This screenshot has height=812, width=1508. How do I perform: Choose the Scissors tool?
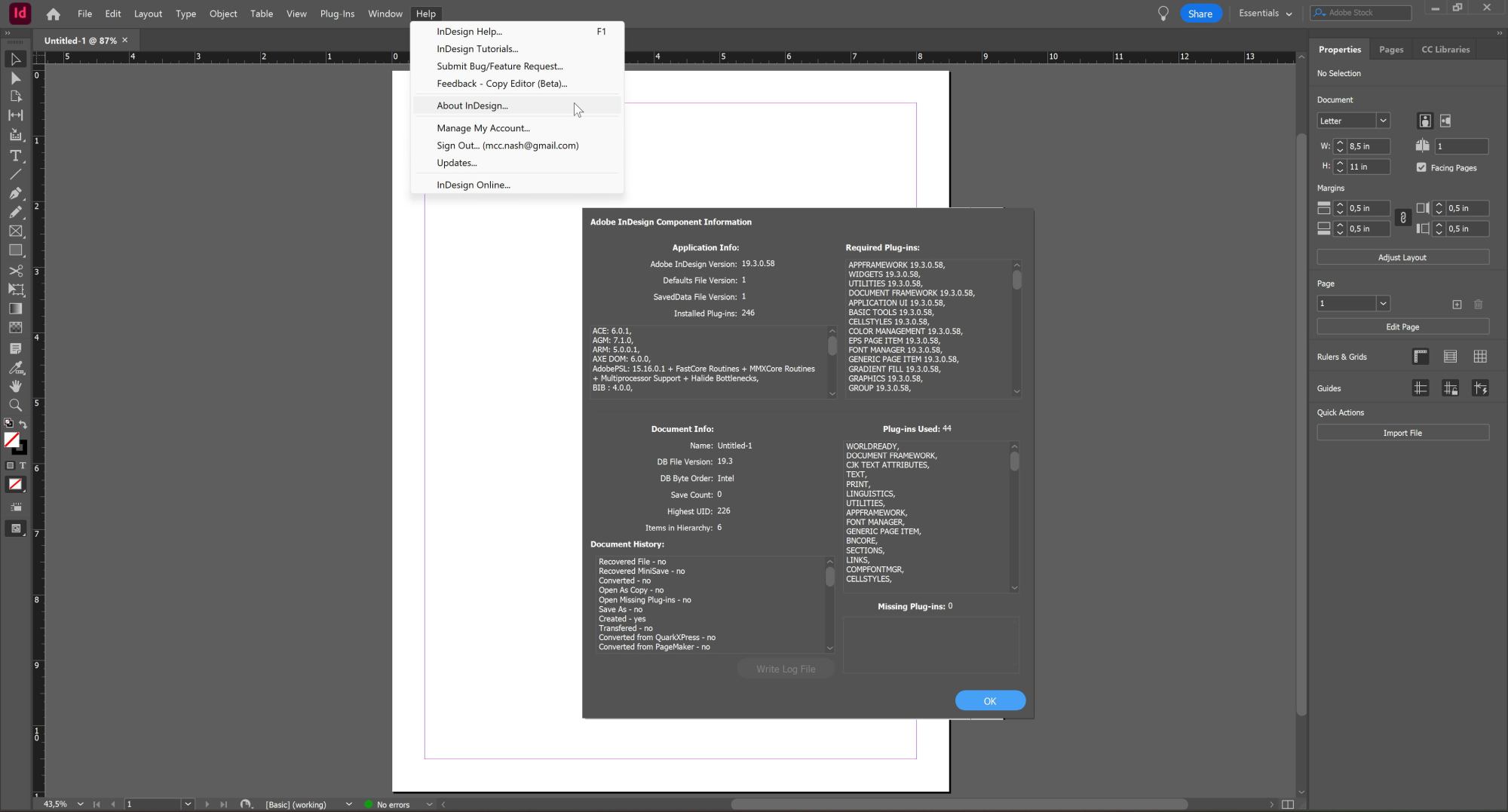tap(15, 271)
